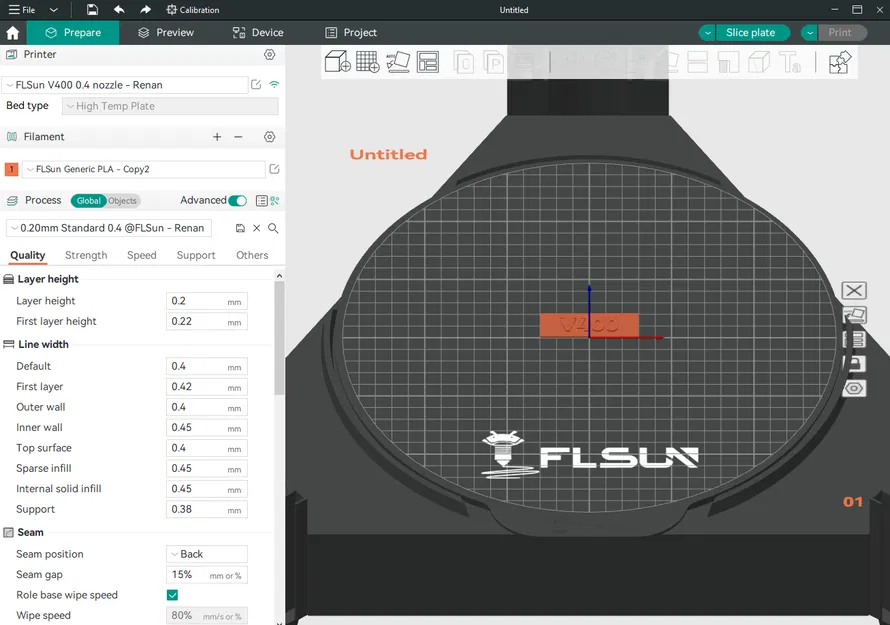Viewport: 890px width, 625px height.
Task: Open the Calibration menu
Action: point(193,10)
